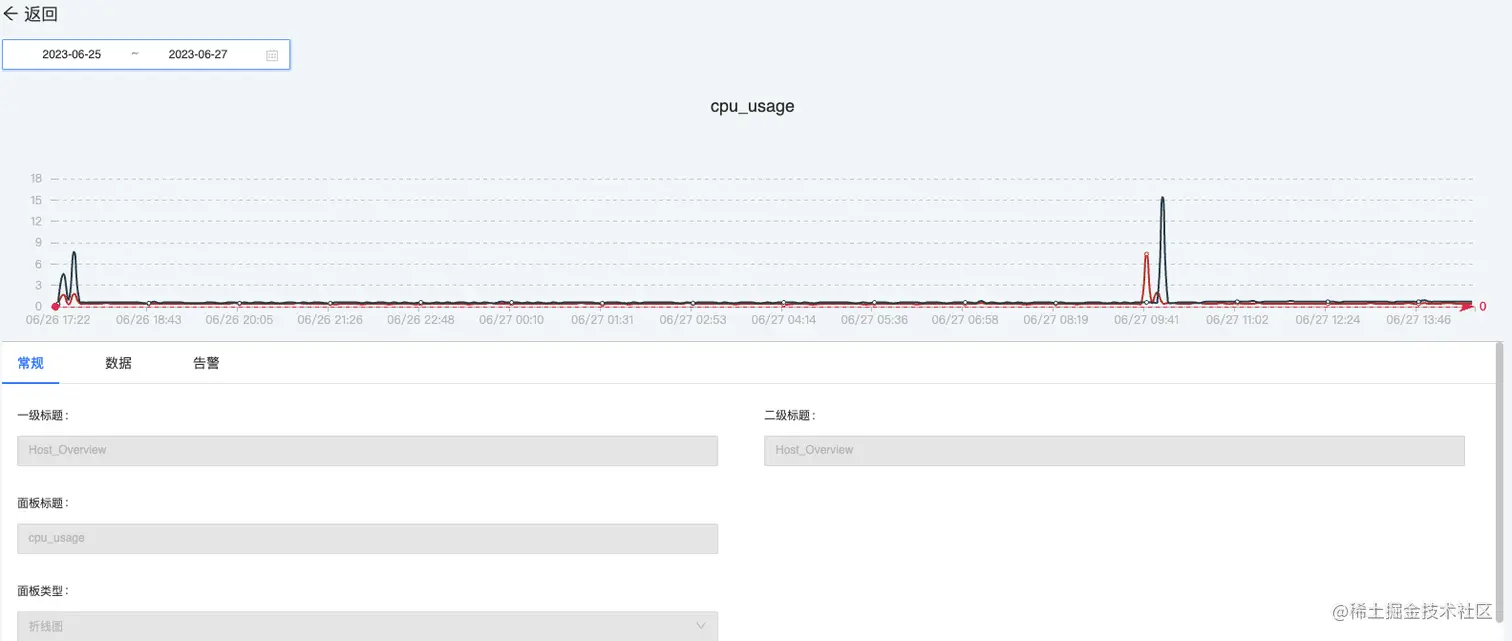Click x-axis label 06/27 11:02
This screenshot has width=1512, height=641.
tap(1236, 320)
